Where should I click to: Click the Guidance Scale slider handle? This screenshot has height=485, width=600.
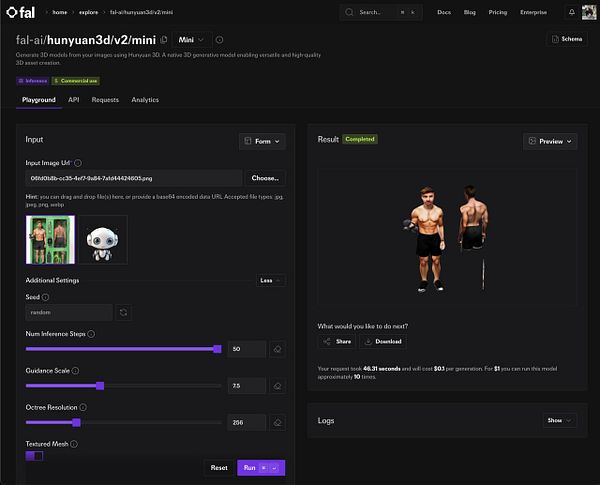click(x=100, y=386)
